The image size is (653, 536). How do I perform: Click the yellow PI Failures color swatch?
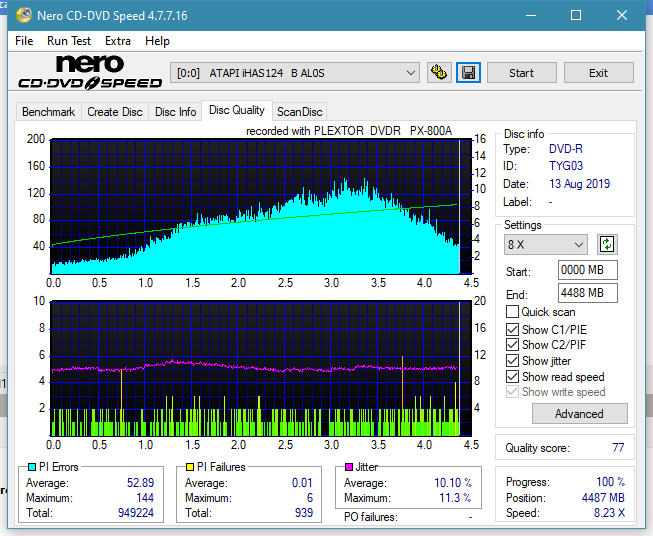189,467
